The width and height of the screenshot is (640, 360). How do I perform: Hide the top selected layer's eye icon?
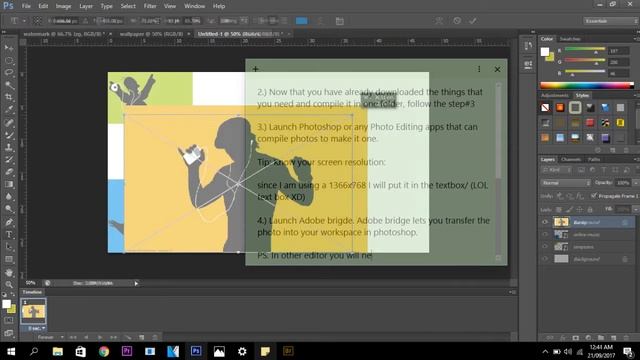tap(545, 222)
